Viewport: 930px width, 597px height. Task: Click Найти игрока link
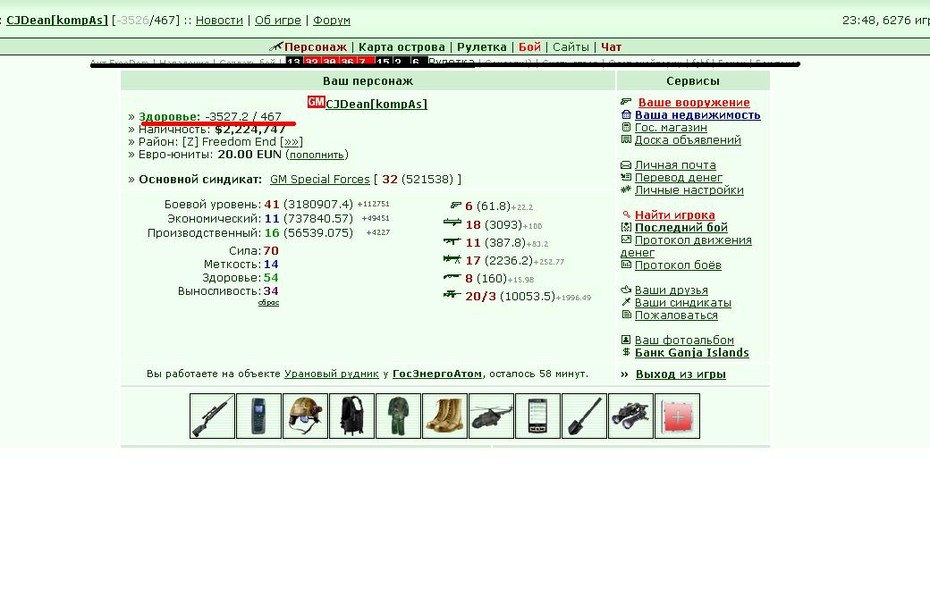[x=674, y=215]
